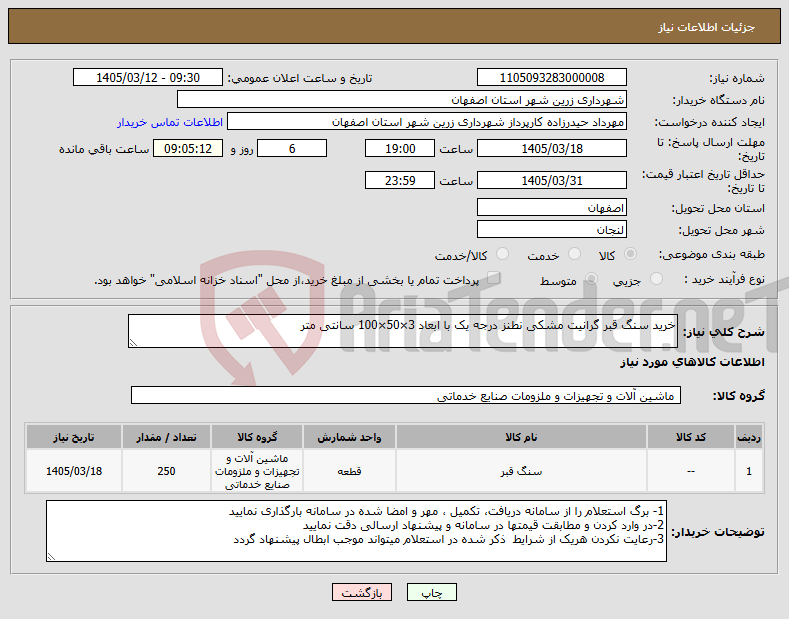The image size is (789, 619).
Task: Click the delivery province field اصفهان
Action: click(x=551, y=207)
